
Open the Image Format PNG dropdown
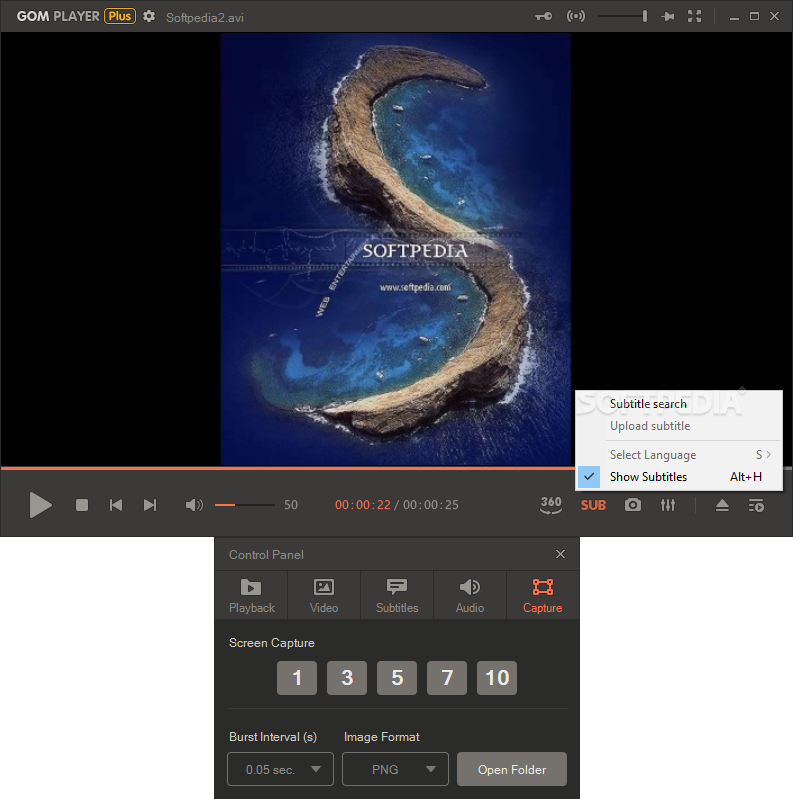tap(395, 769)
